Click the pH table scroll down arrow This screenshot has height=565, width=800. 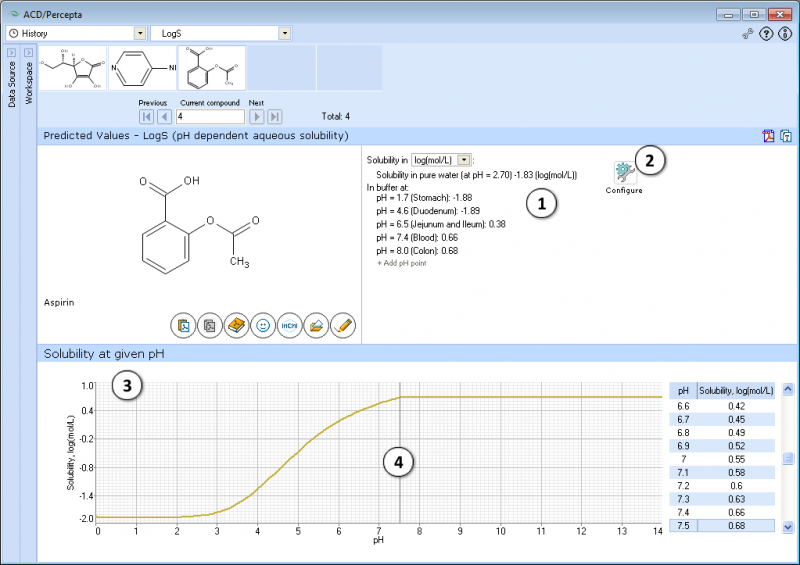click(x=788, y=527)
